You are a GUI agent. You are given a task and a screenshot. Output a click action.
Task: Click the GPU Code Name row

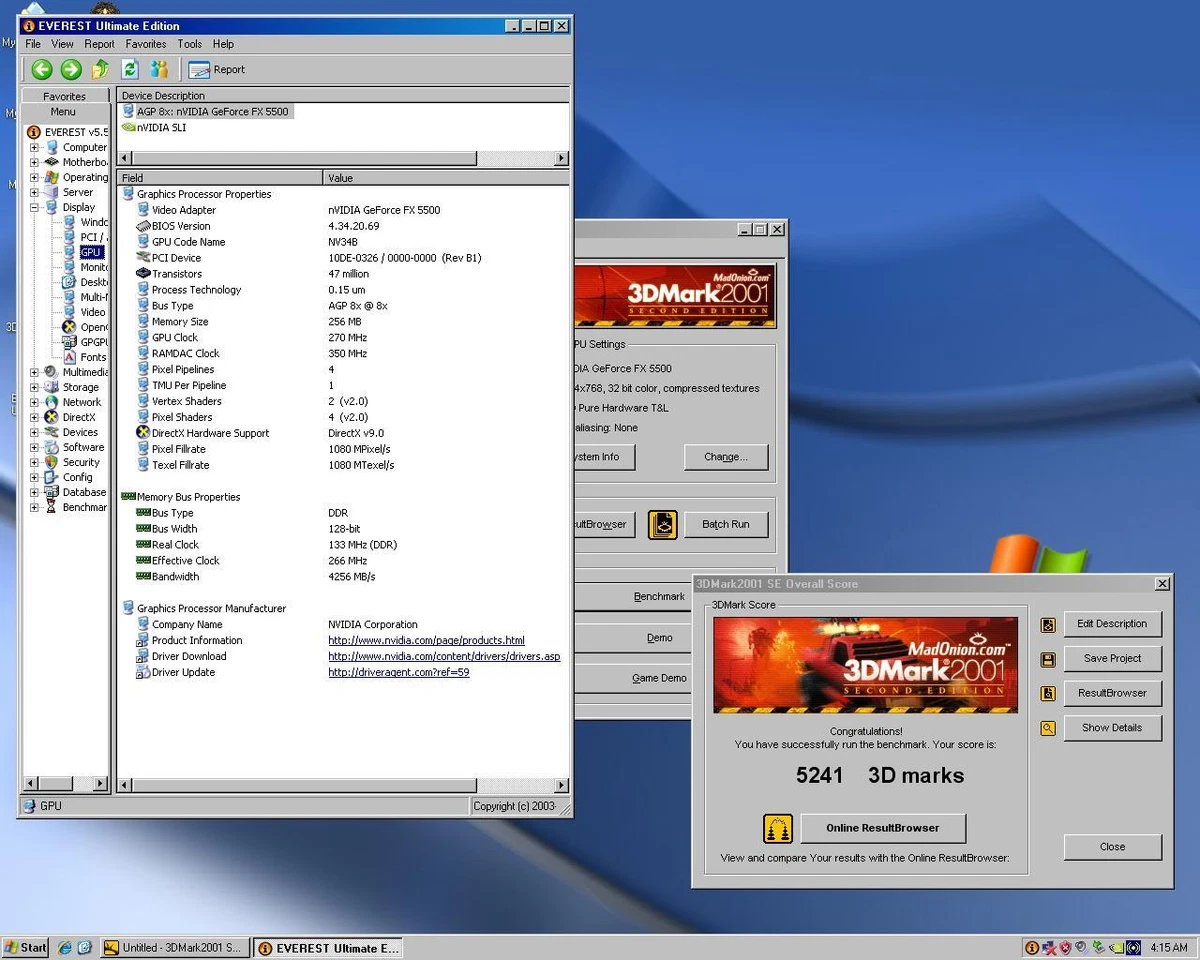tap(343, 242)
